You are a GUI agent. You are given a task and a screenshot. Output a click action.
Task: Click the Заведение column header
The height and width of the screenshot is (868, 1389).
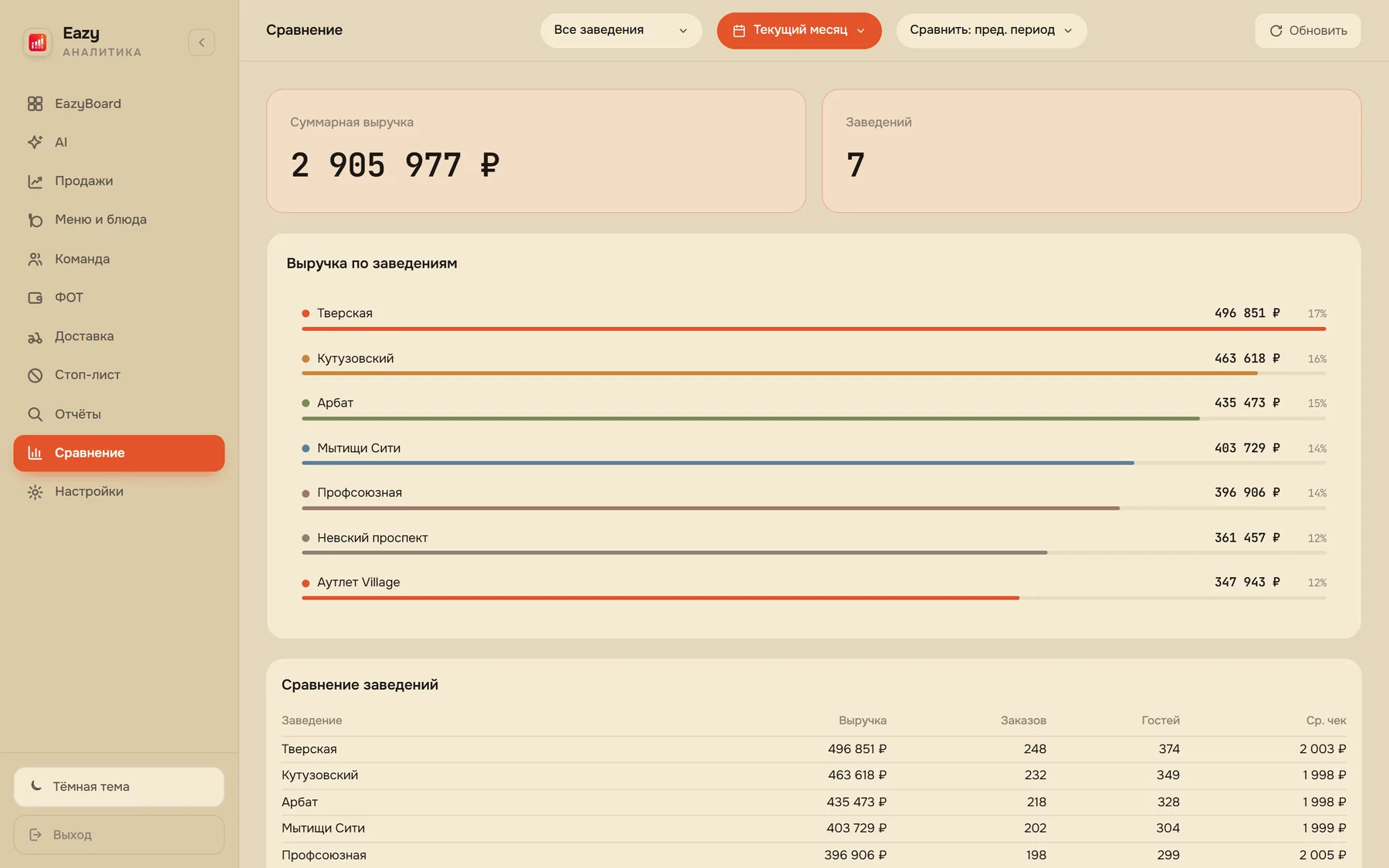point(312,721)
